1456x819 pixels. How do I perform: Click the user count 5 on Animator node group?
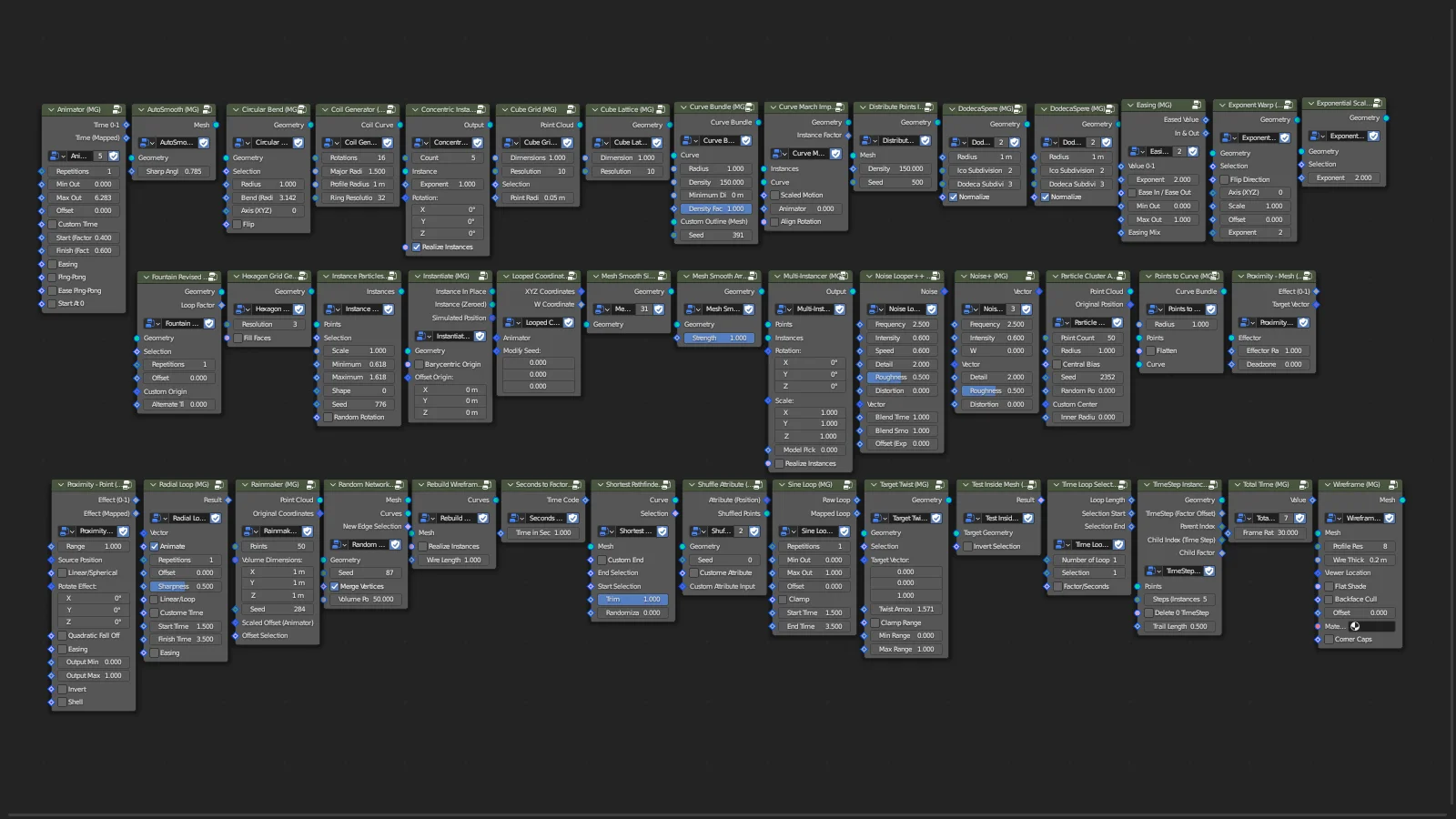(98, 157)
